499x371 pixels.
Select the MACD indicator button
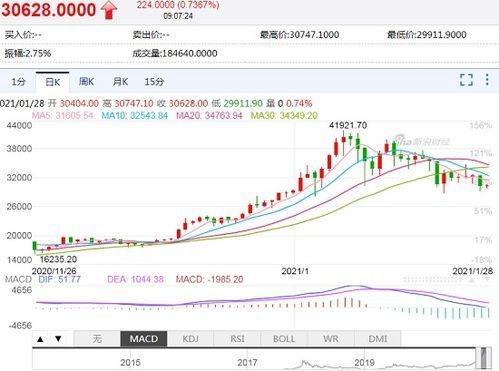coord(144,339)
